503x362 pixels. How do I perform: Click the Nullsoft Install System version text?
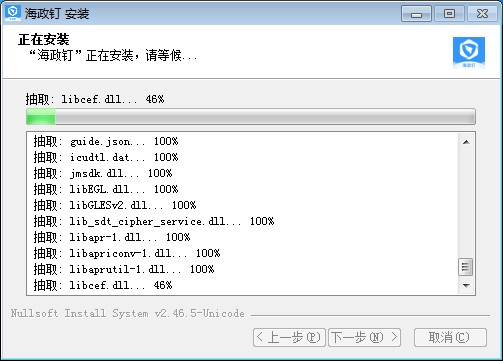coord(128,313)
